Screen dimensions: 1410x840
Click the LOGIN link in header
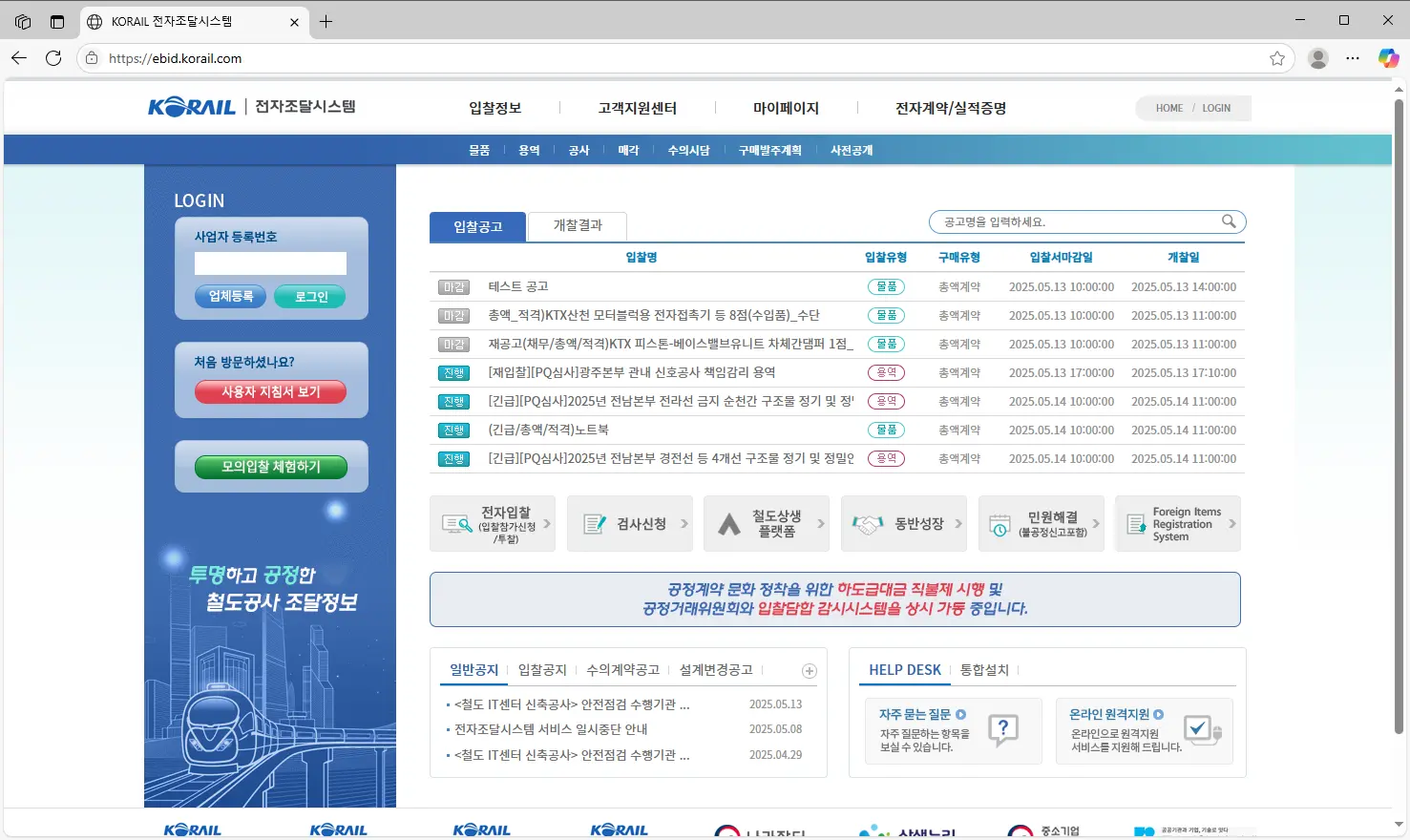1216,108
